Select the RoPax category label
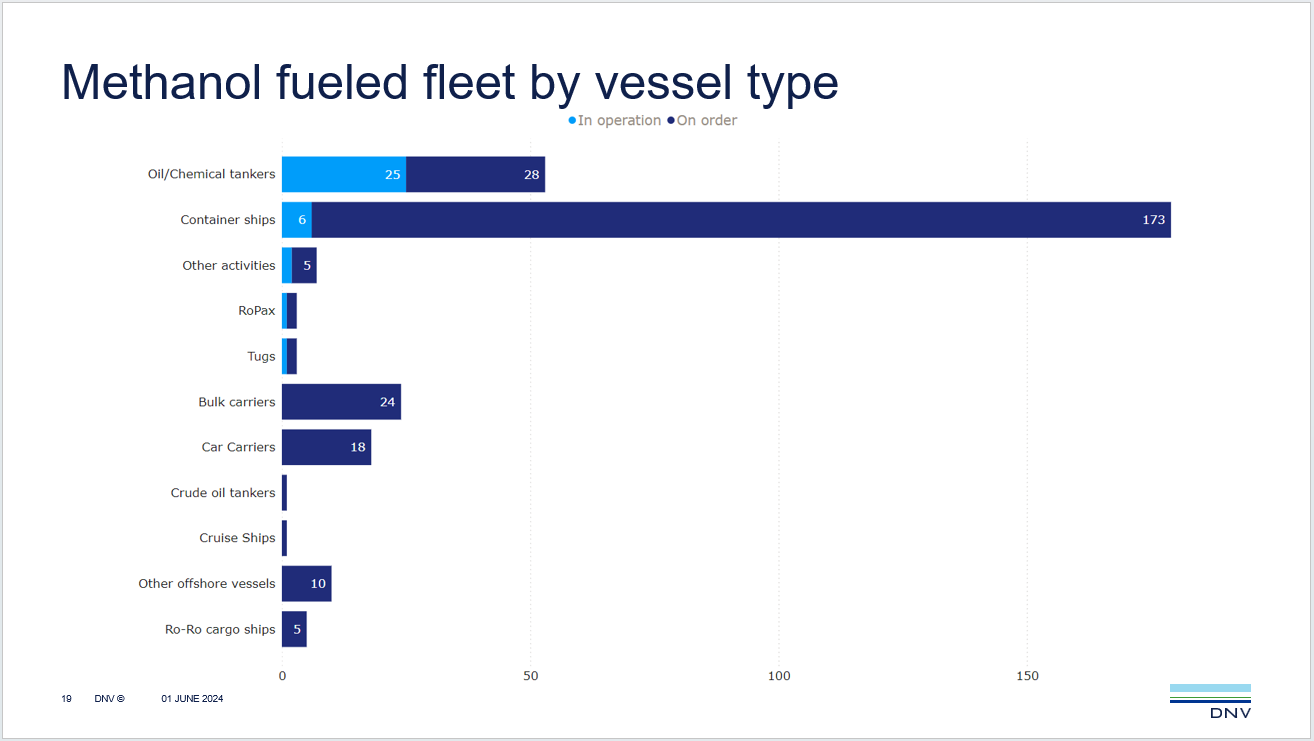Screen dimensions: 1314x741 (x=256, y=311)
